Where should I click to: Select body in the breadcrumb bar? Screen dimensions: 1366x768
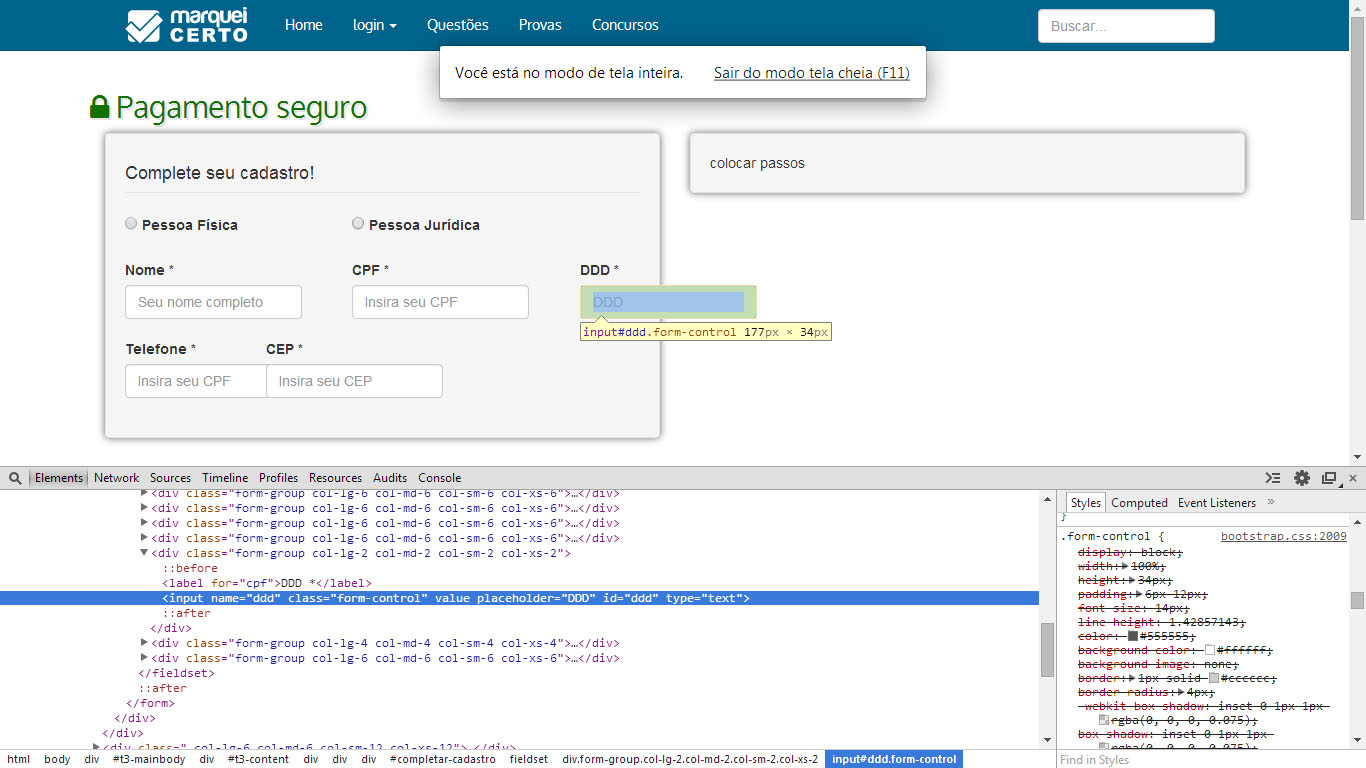[x=57, y=759]
